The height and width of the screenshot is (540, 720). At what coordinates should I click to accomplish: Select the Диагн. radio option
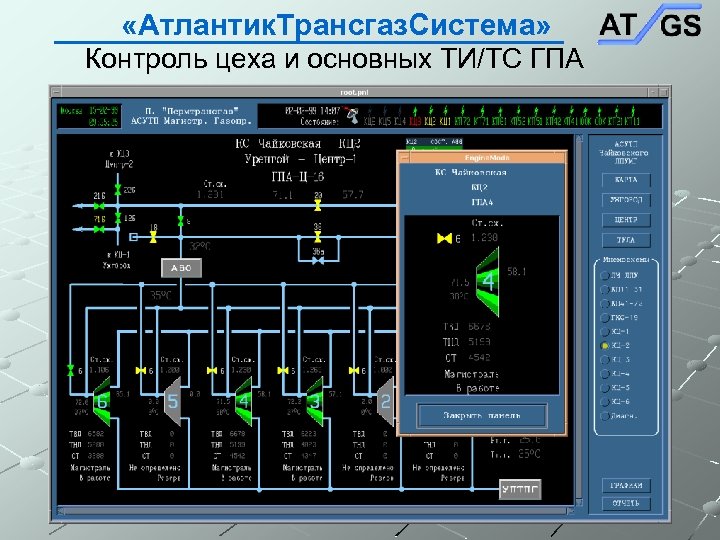[x=605, y=416]
